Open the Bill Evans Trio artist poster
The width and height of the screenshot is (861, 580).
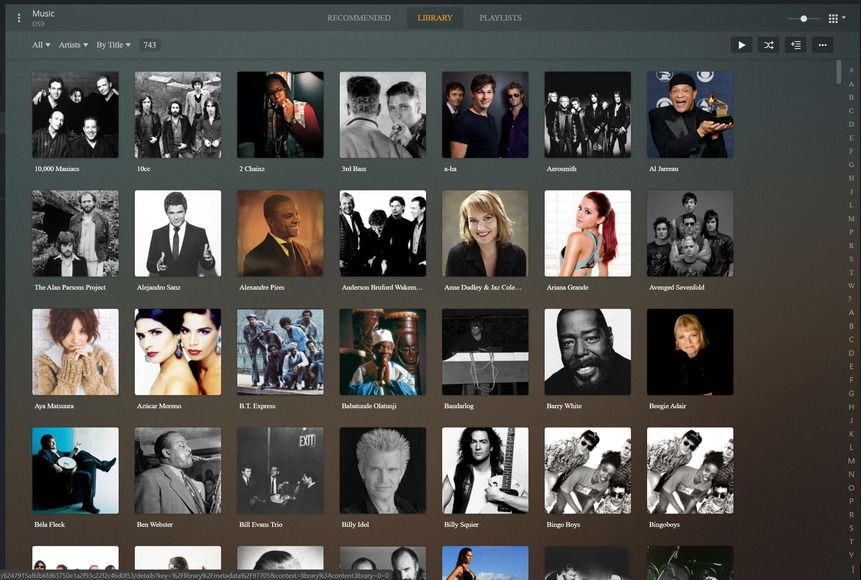pyautogui.click(x=280, y=471)
